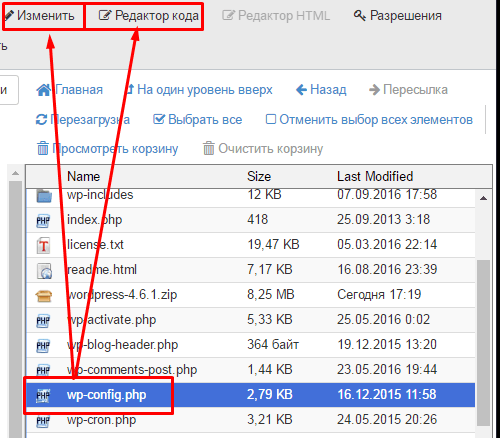Select the wp-config.php file
The height and width of the screenshot is (438, 500).
click(x=251, y=395)
